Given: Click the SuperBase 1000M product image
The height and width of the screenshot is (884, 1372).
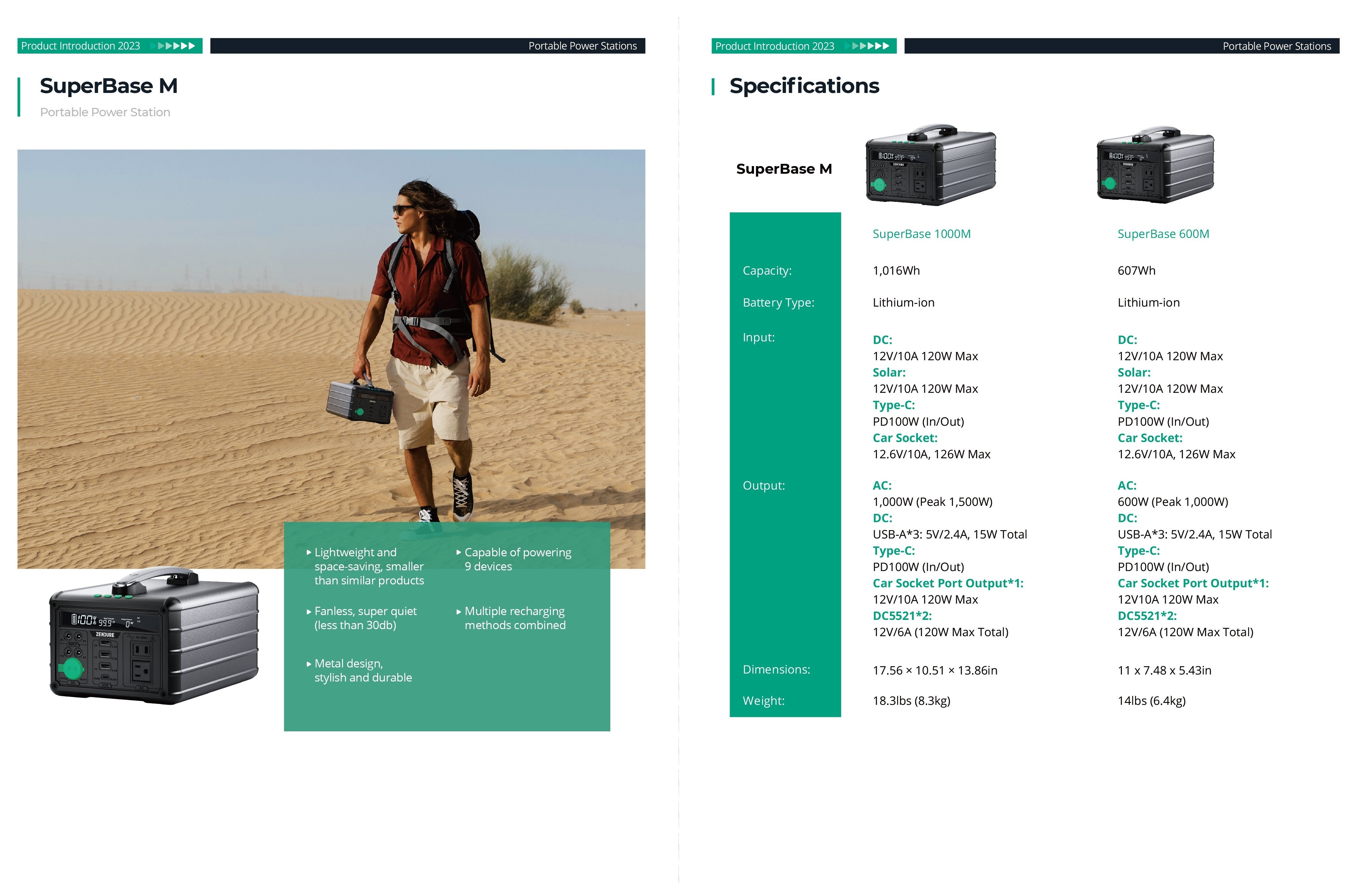Looking at the screenshot, I should click(930, 164).
